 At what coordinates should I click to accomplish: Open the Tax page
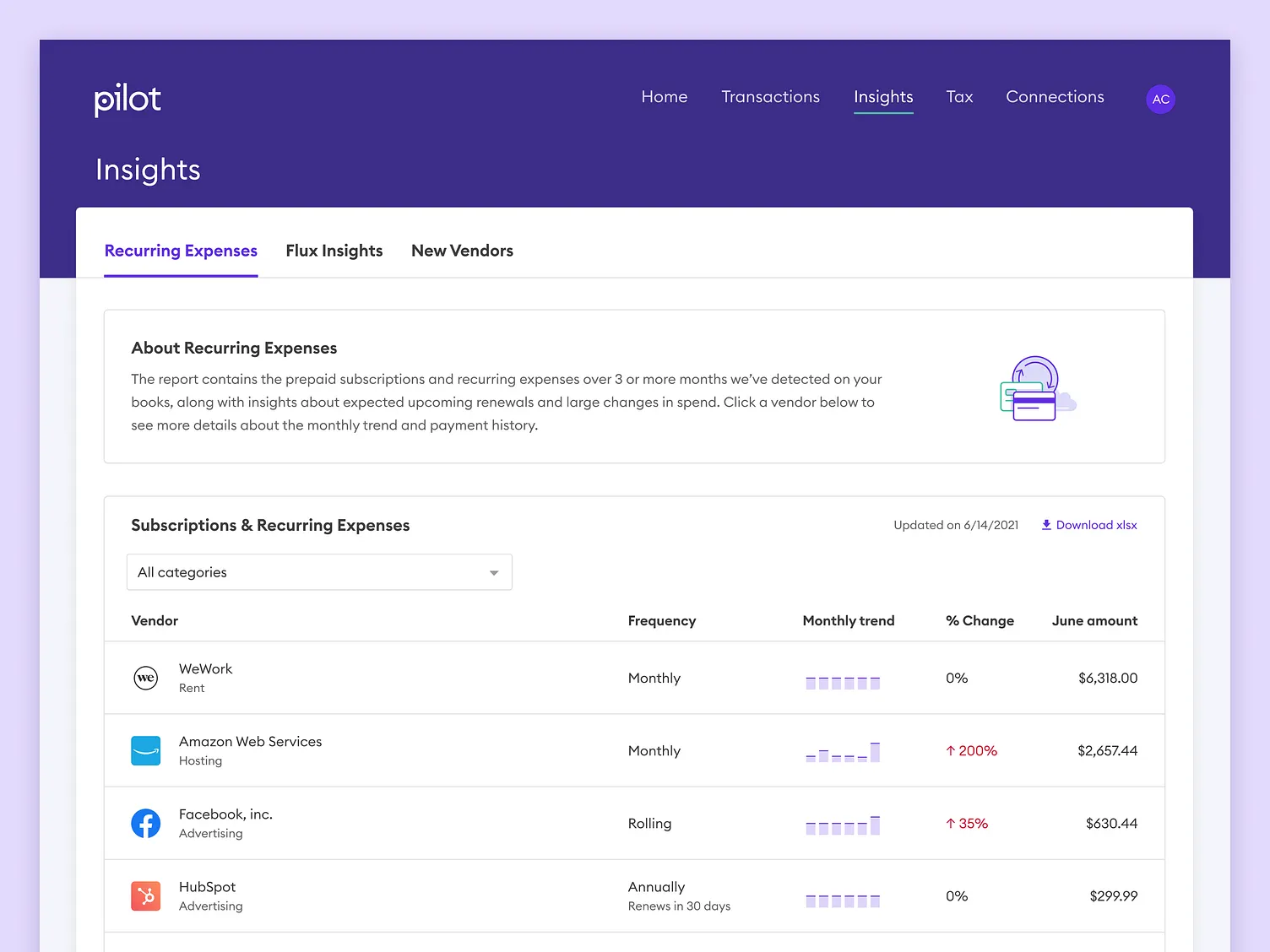(x=959, y=97)
